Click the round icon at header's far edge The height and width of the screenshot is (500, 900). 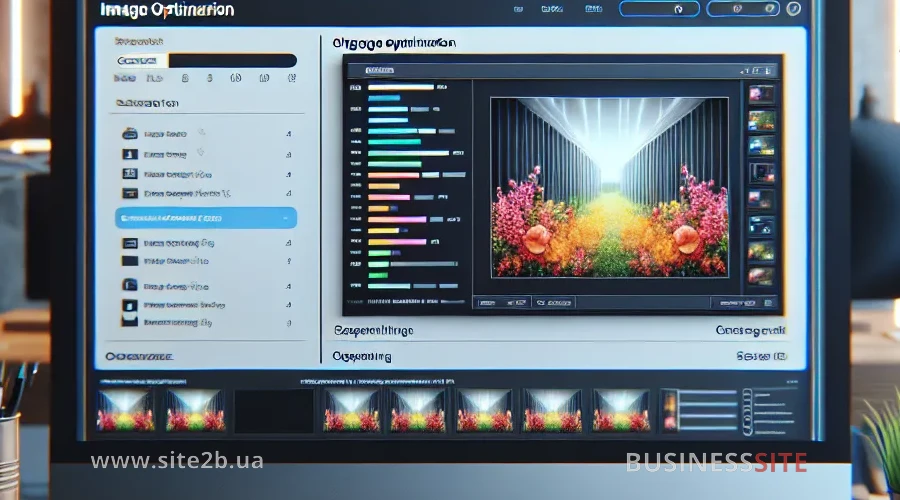click(794, 9)
